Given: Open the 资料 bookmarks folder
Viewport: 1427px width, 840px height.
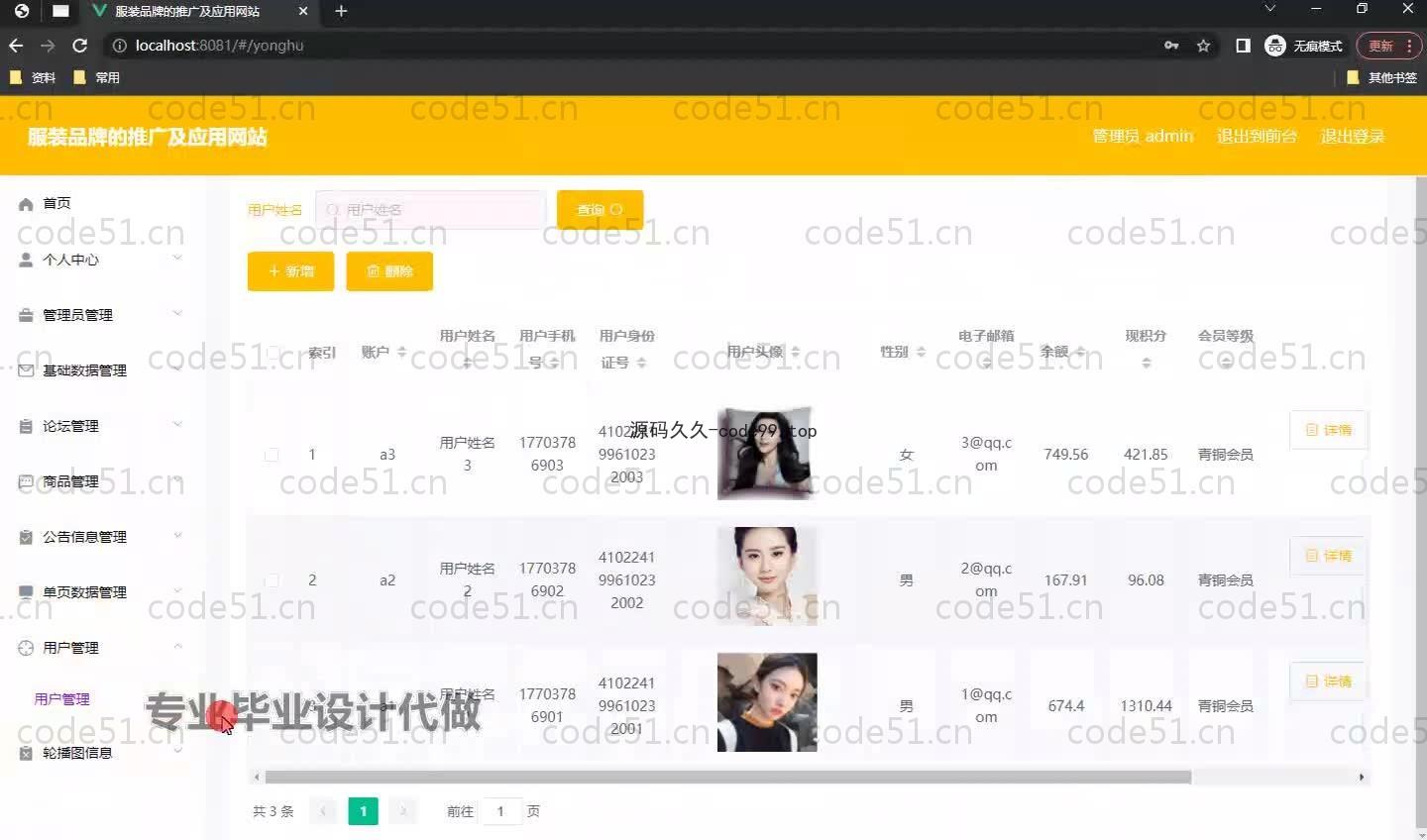Looking at the screenshot, I should coord(33,77).
